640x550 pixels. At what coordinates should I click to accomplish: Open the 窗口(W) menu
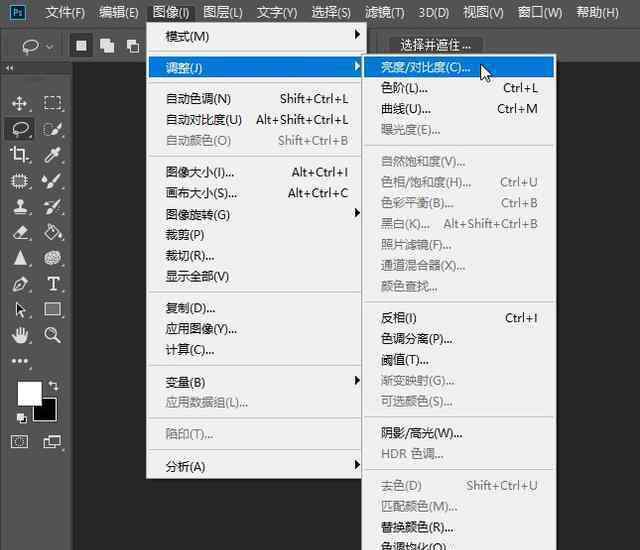(x=540, y=13)
